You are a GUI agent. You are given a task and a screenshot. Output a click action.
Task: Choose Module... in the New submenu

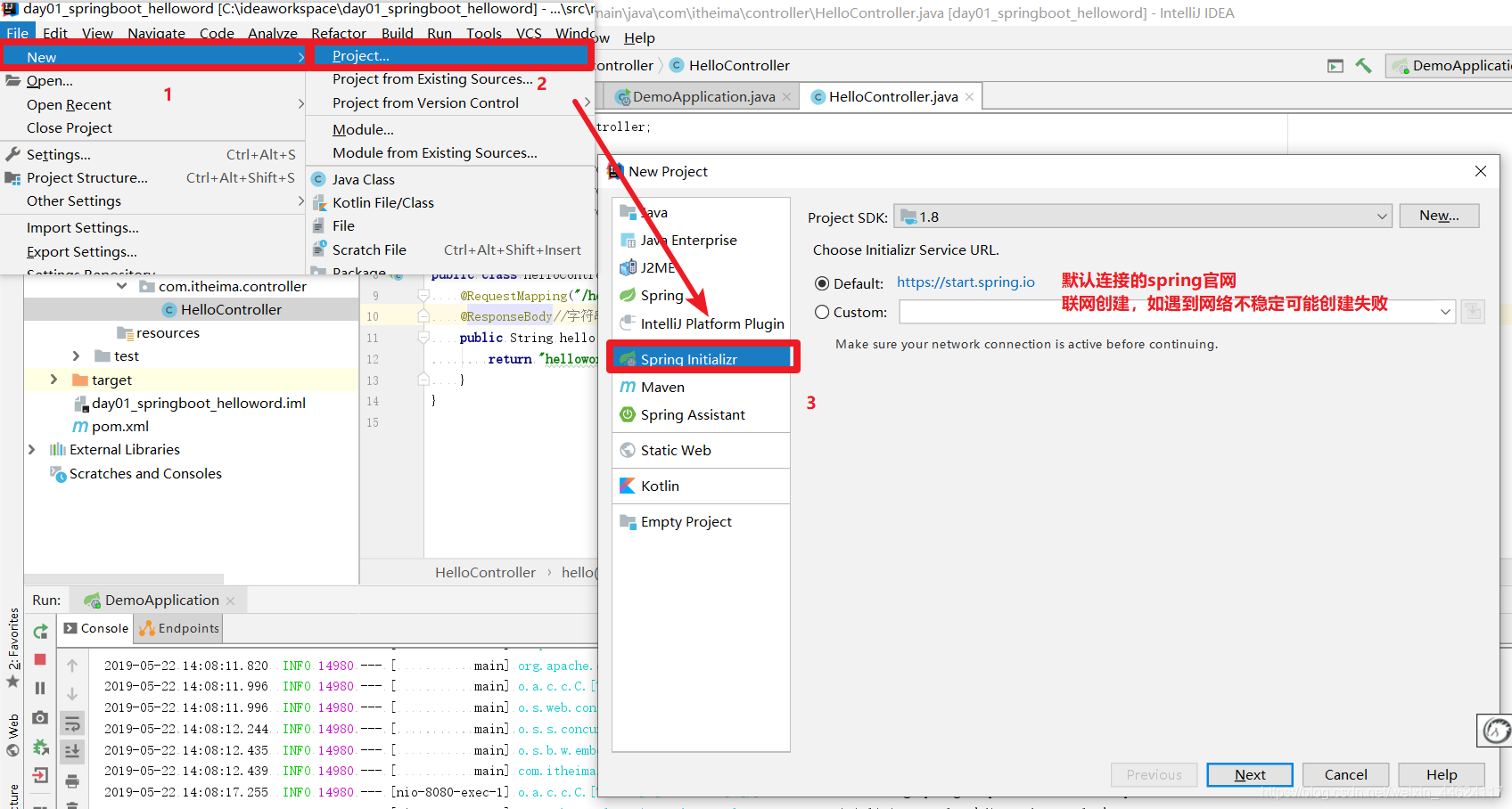pos(363,129)
